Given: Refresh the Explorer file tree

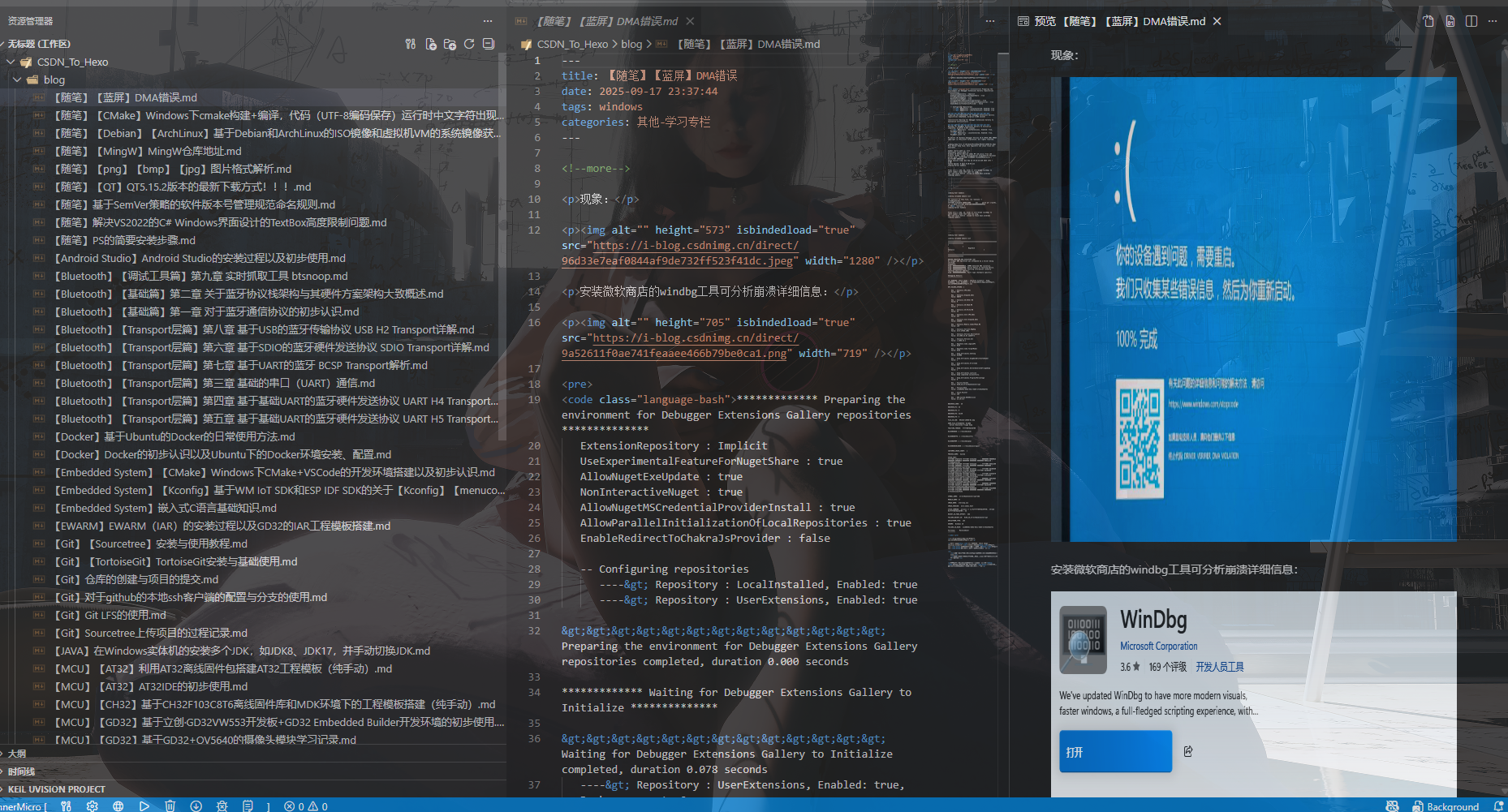Looking at the screenshot, I should (469, 44).
